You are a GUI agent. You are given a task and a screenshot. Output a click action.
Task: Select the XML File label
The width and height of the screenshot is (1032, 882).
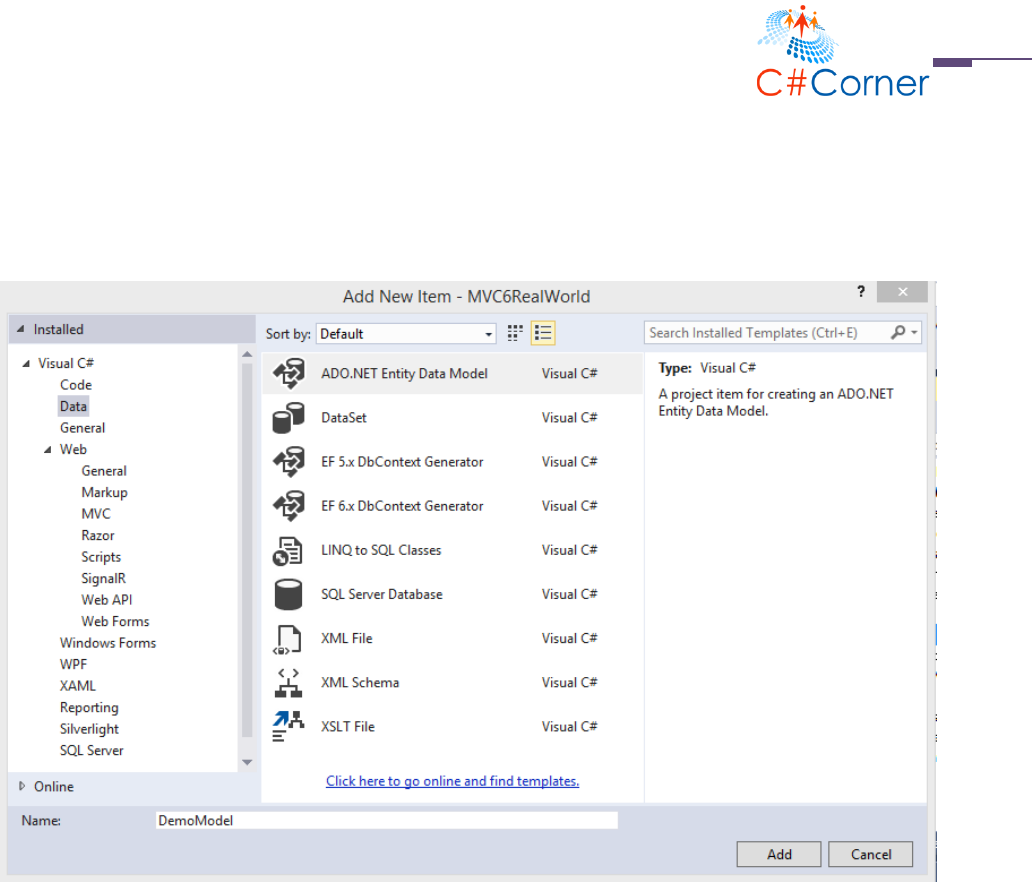[x=347, y=638]
